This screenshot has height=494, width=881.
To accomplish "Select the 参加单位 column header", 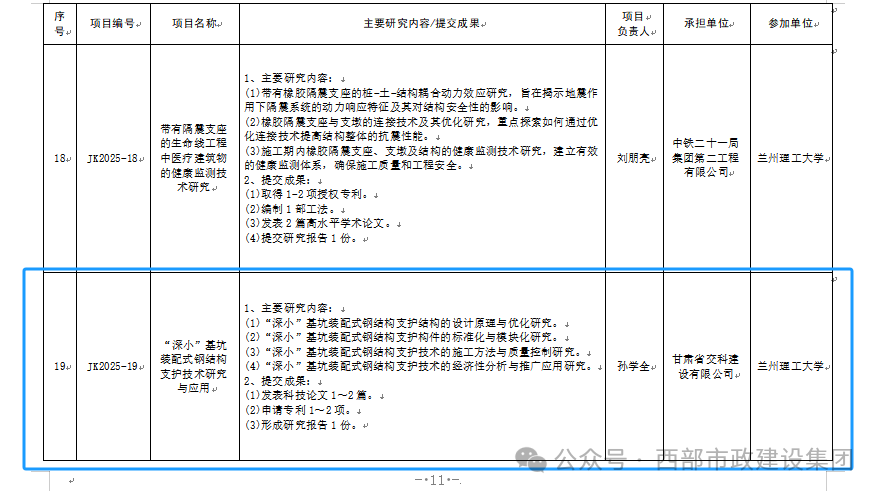I will coord(791,24).
